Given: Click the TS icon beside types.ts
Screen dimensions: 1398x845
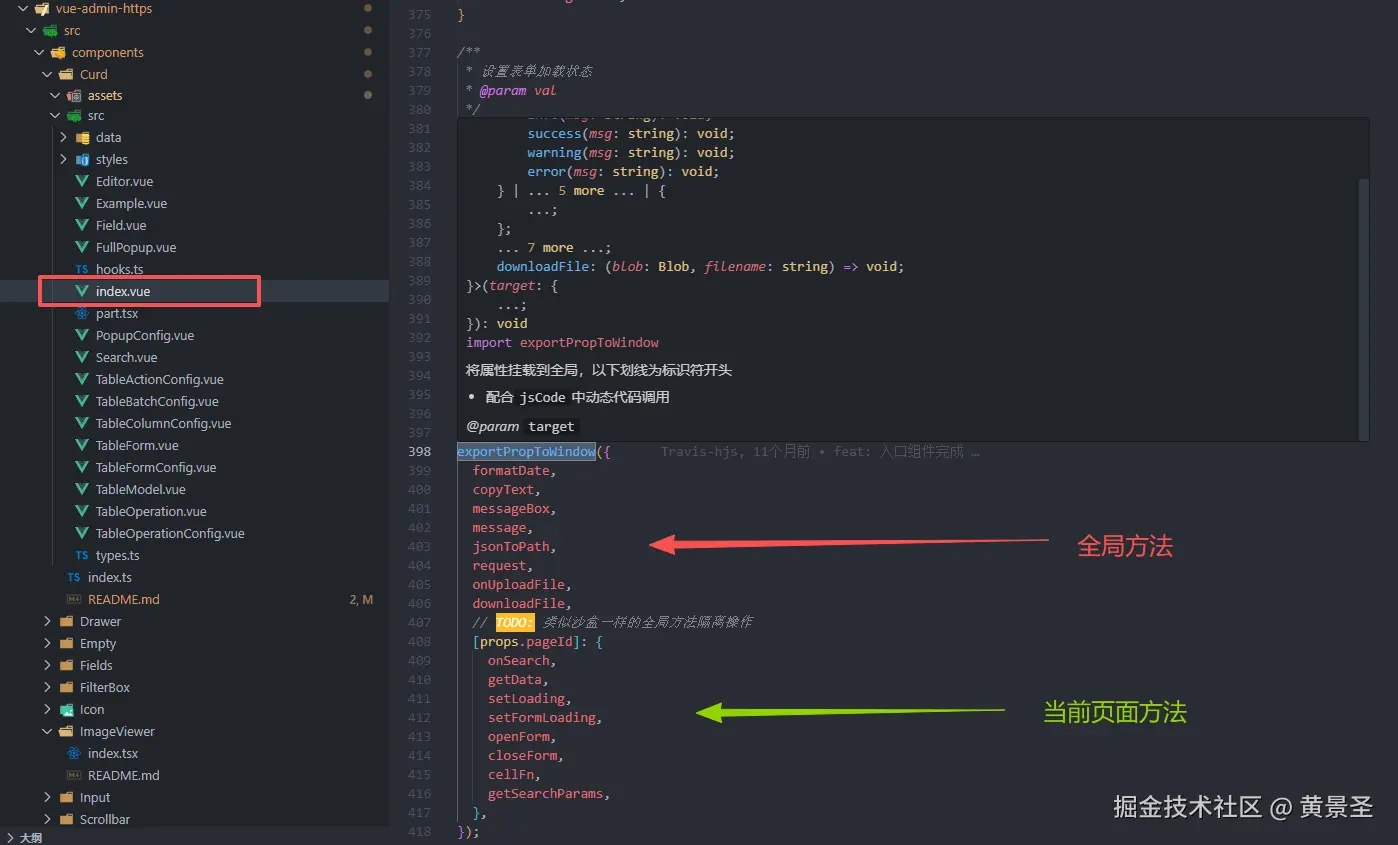Looking at the screenshot, I should tap(82, 555).
